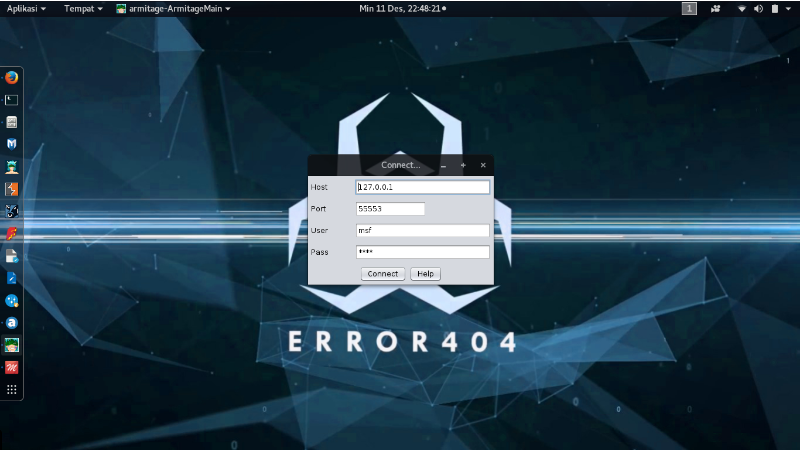Launch Maltego dock icon
This screenshot has height=450, width=800.
click(12, 211)
